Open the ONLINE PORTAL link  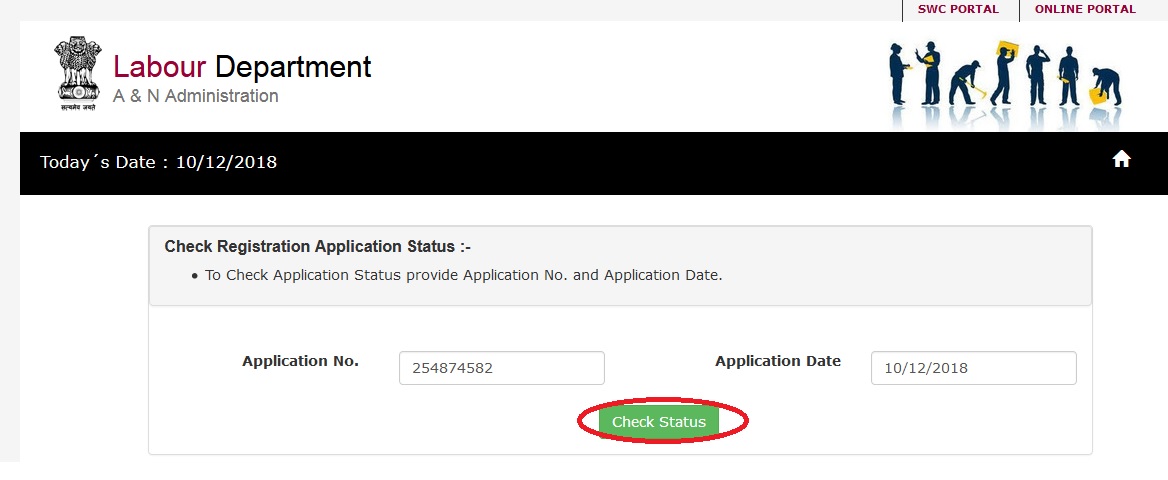1085,9
